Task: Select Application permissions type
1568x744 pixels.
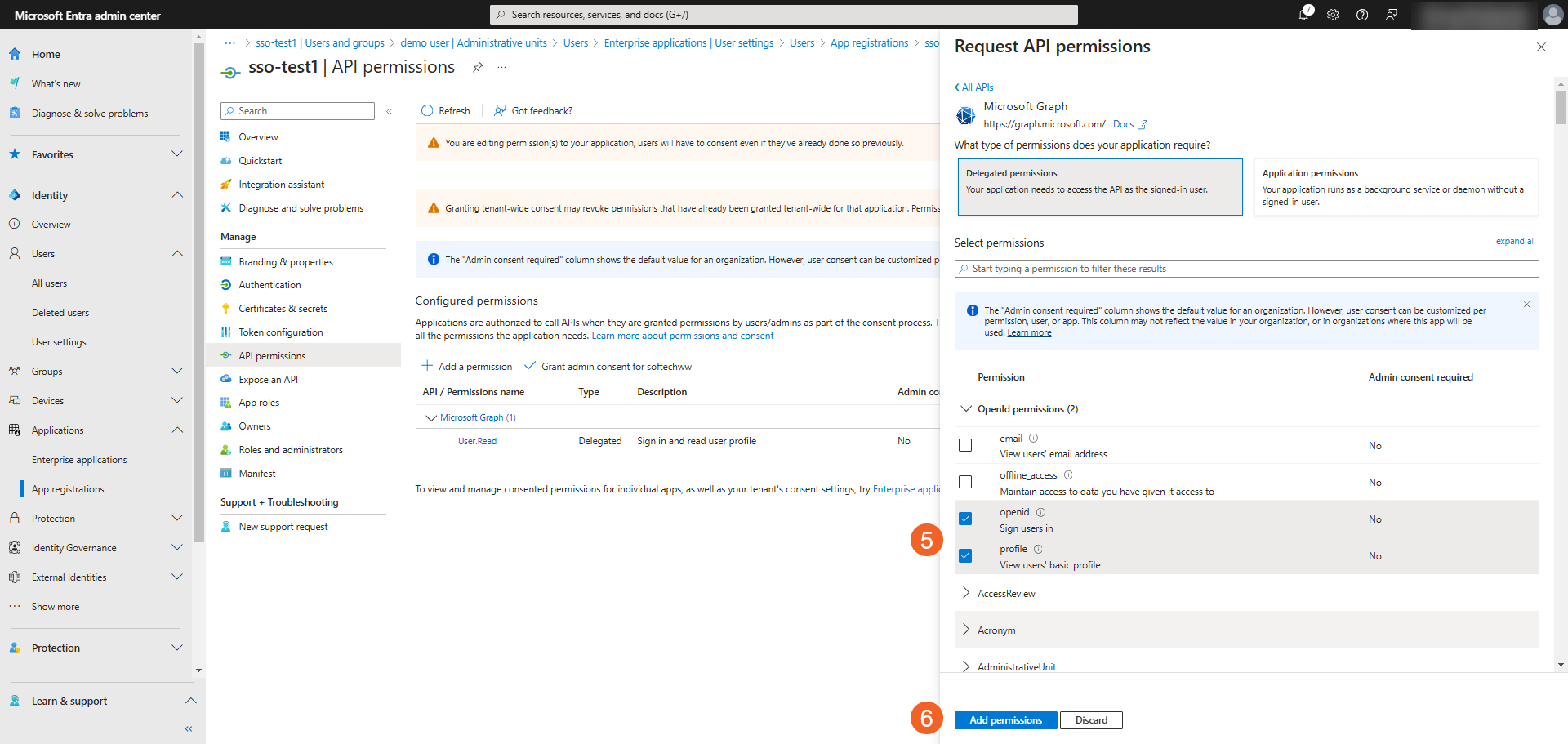Action: (x=1395, y=187)
